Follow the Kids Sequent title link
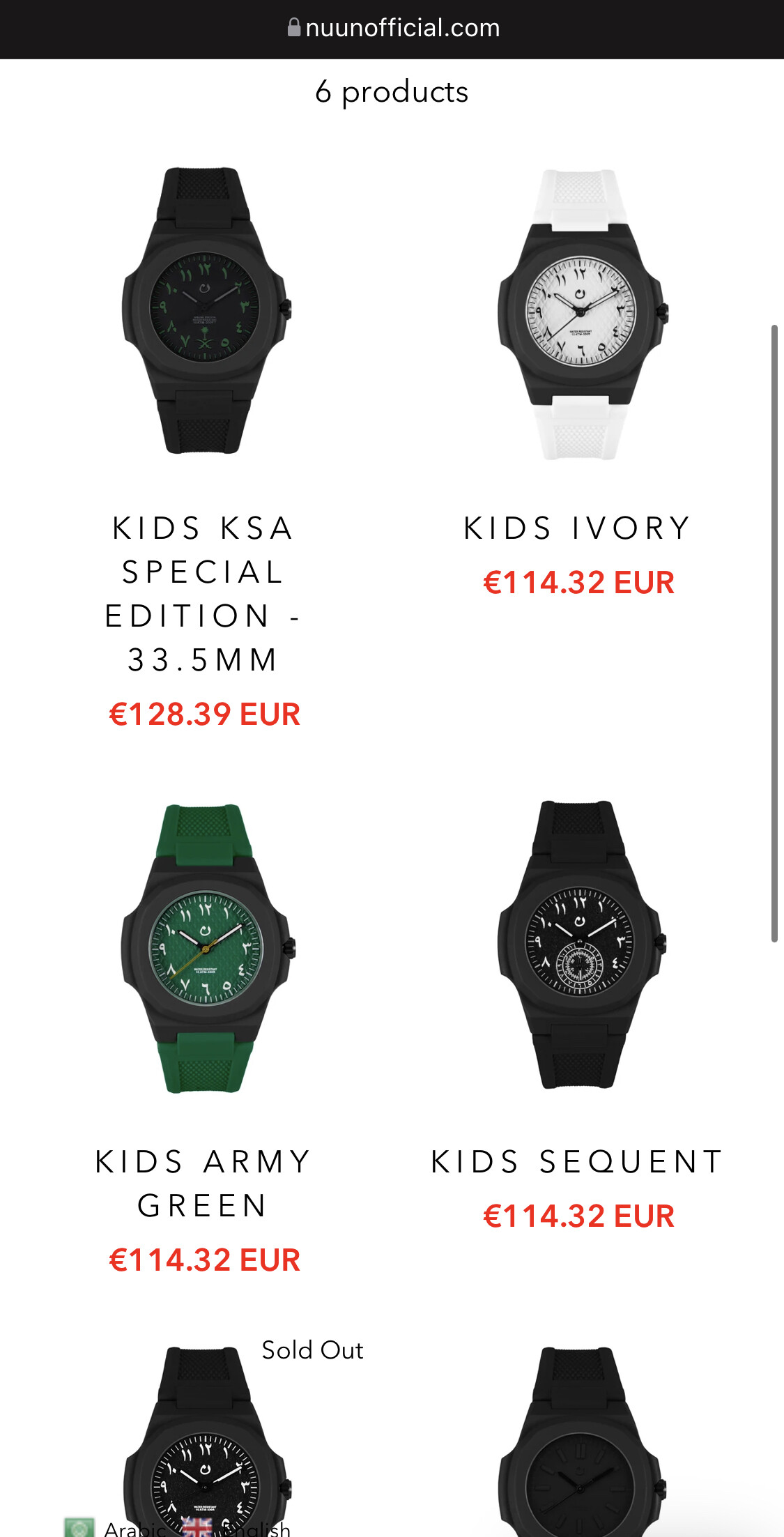Viewport: 784px width, 1537px height. 578,1161
